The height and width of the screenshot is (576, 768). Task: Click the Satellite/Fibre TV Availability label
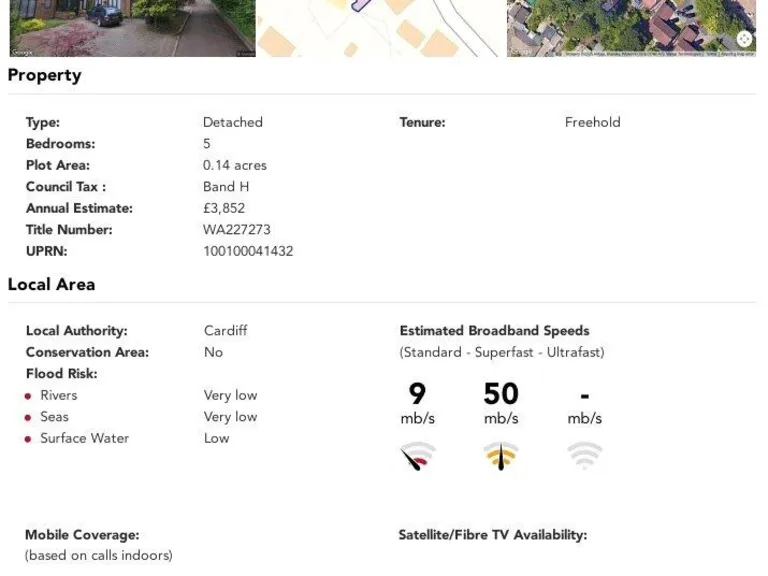(x=492, y=535)
